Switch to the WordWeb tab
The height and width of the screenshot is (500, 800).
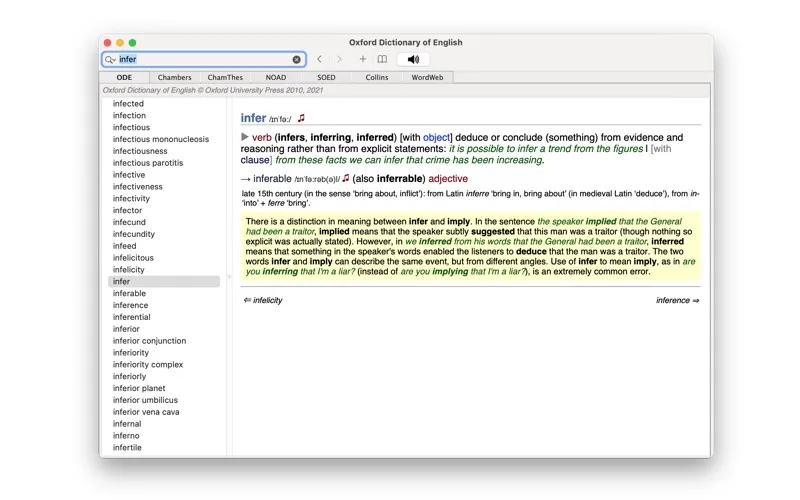click(427, 78)
